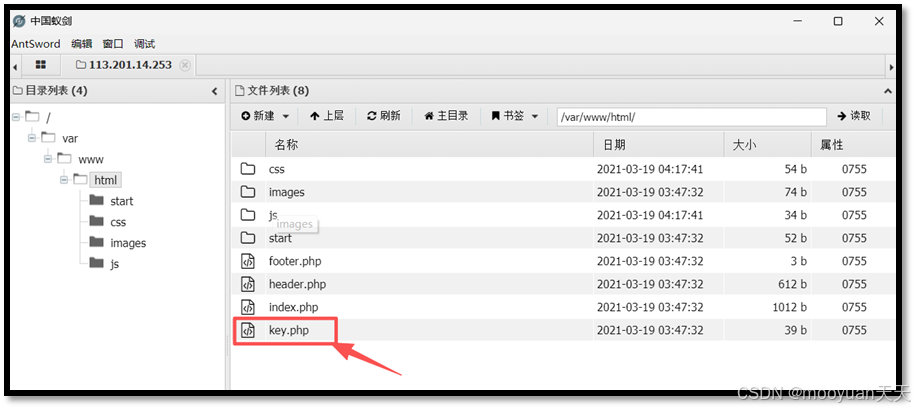Collapse the root / tree node

(16, 117)
